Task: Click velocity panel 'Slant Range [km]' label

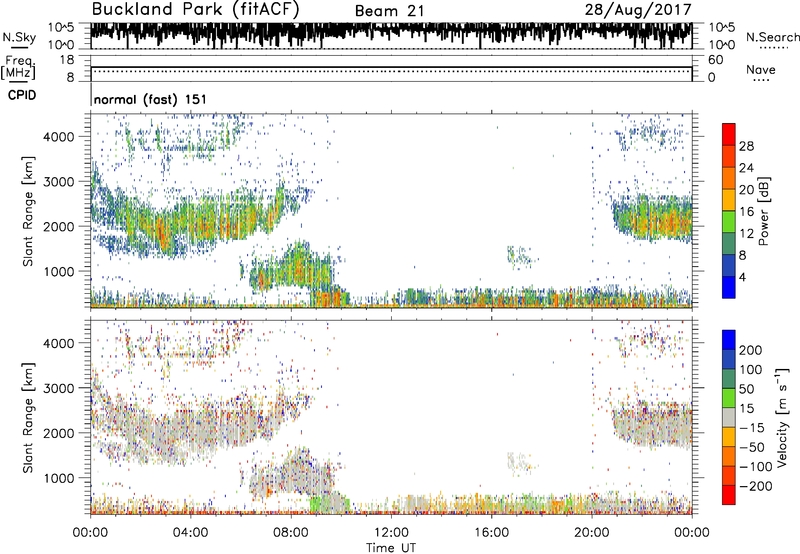Action: point(28,418)
